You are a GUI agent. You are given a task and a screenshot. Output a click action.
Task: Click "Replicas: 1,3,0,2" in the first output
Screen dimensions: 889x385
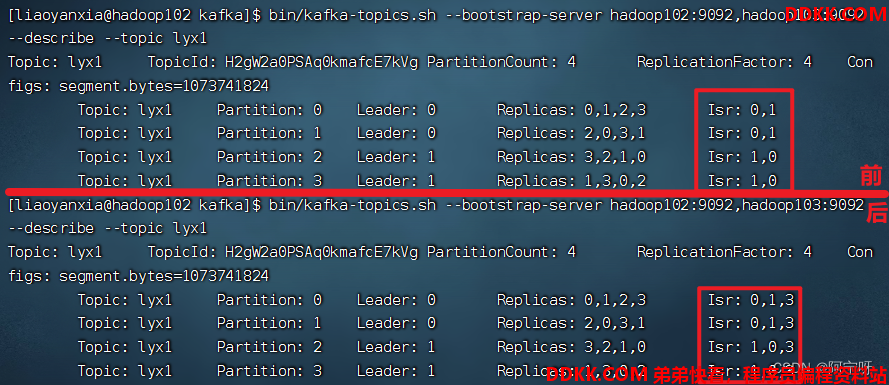[572, 181]
